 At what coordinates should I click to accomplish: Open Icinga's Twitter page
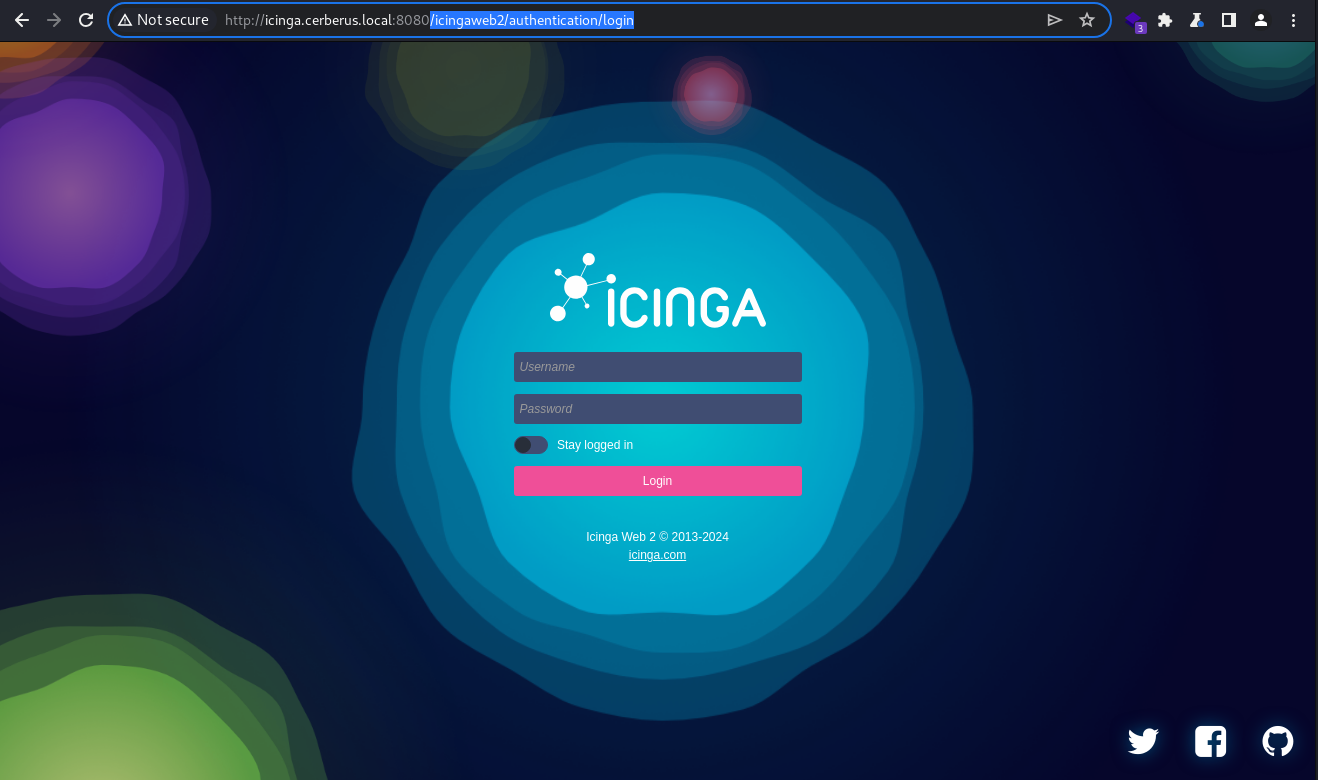coord(1143,741)
